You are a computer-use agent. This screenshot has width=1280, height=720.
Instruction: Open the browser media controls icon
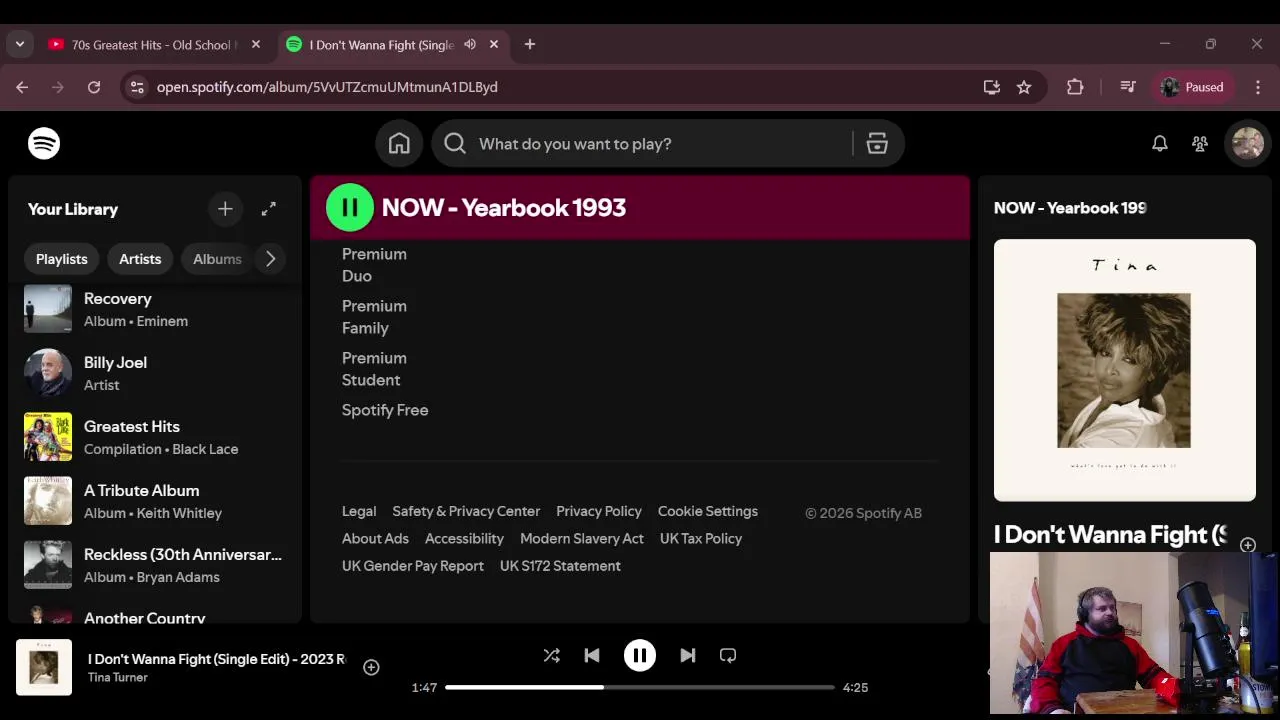point(1128,87)
